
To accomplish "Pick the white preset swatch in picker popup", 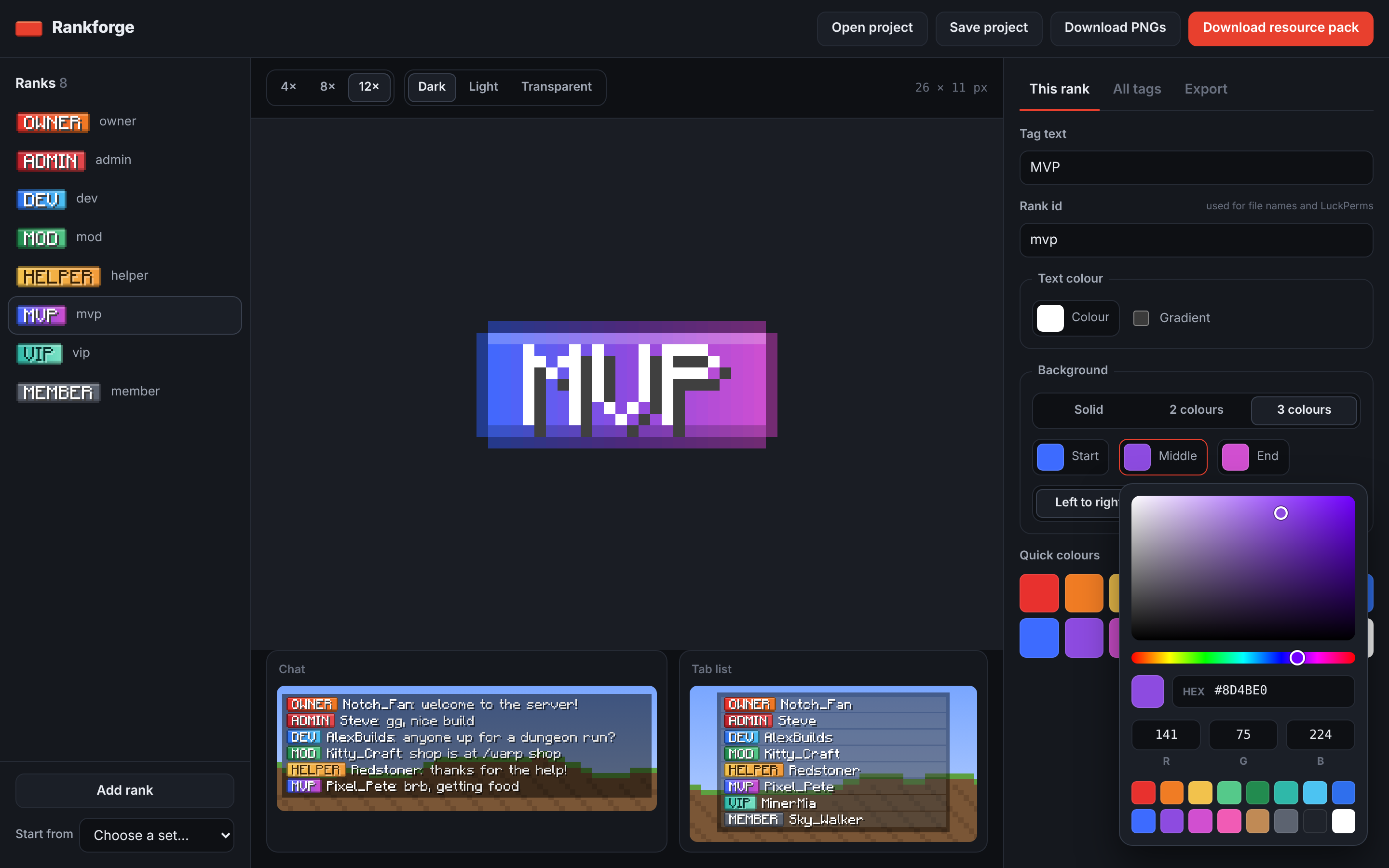I will coord(1343,822).
